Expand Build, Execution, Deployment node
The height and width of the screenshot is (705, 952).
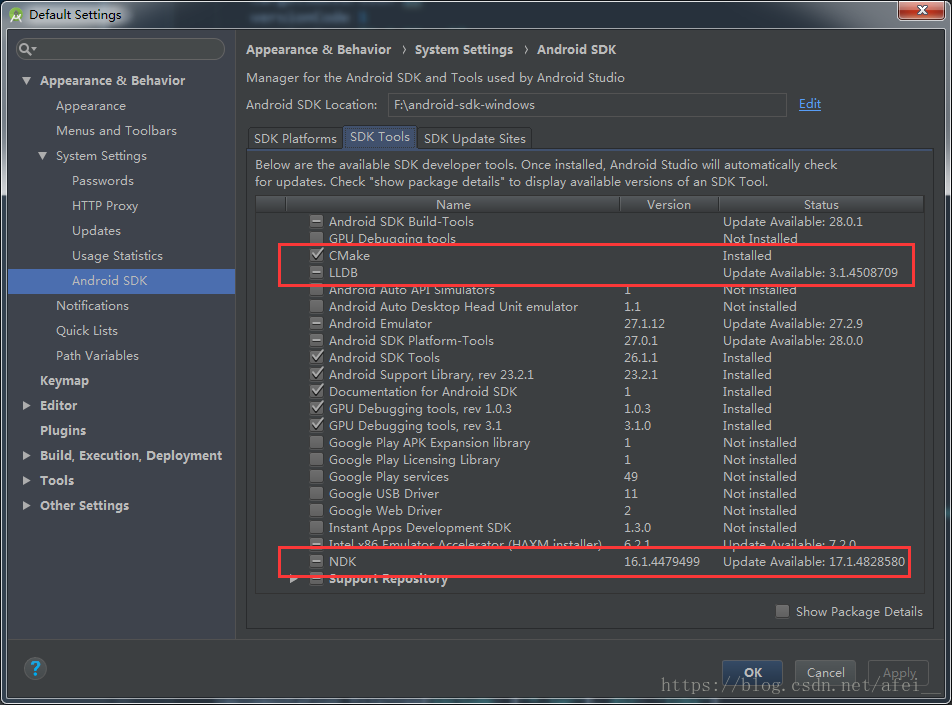click(x=27, y=455)
